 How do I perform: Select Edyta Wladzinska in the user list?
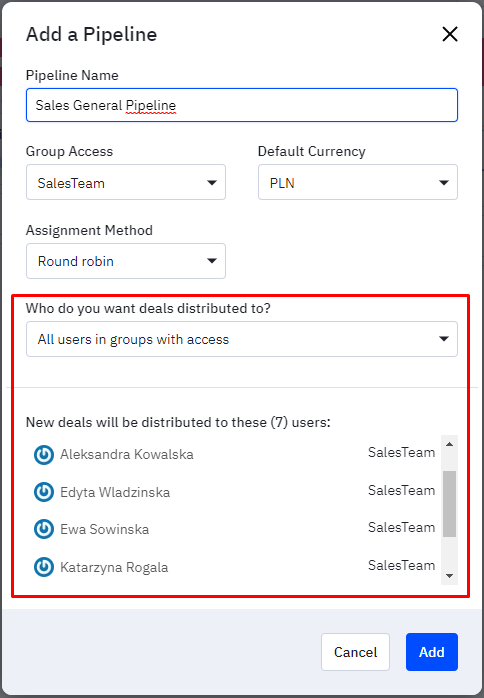click(115, 492)
